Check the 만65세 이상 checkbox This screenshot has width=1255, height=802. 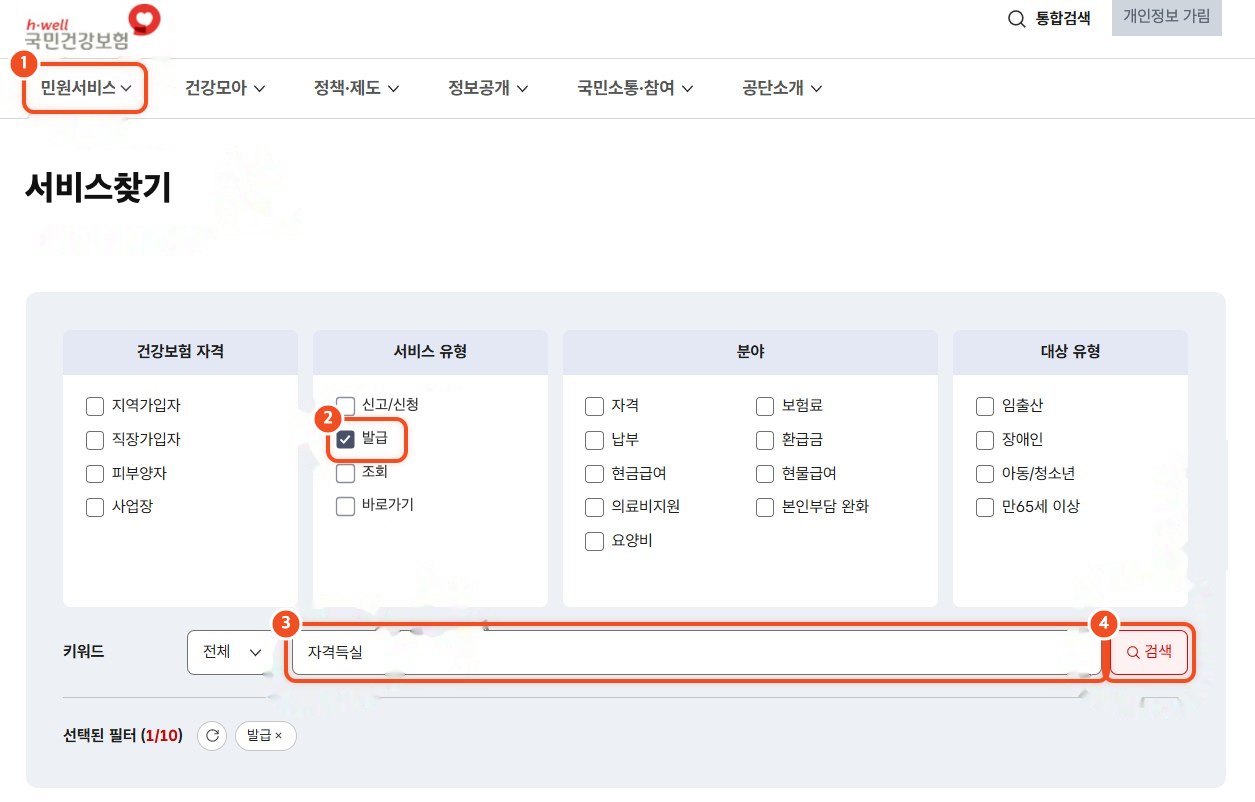[x=985, y=507]
